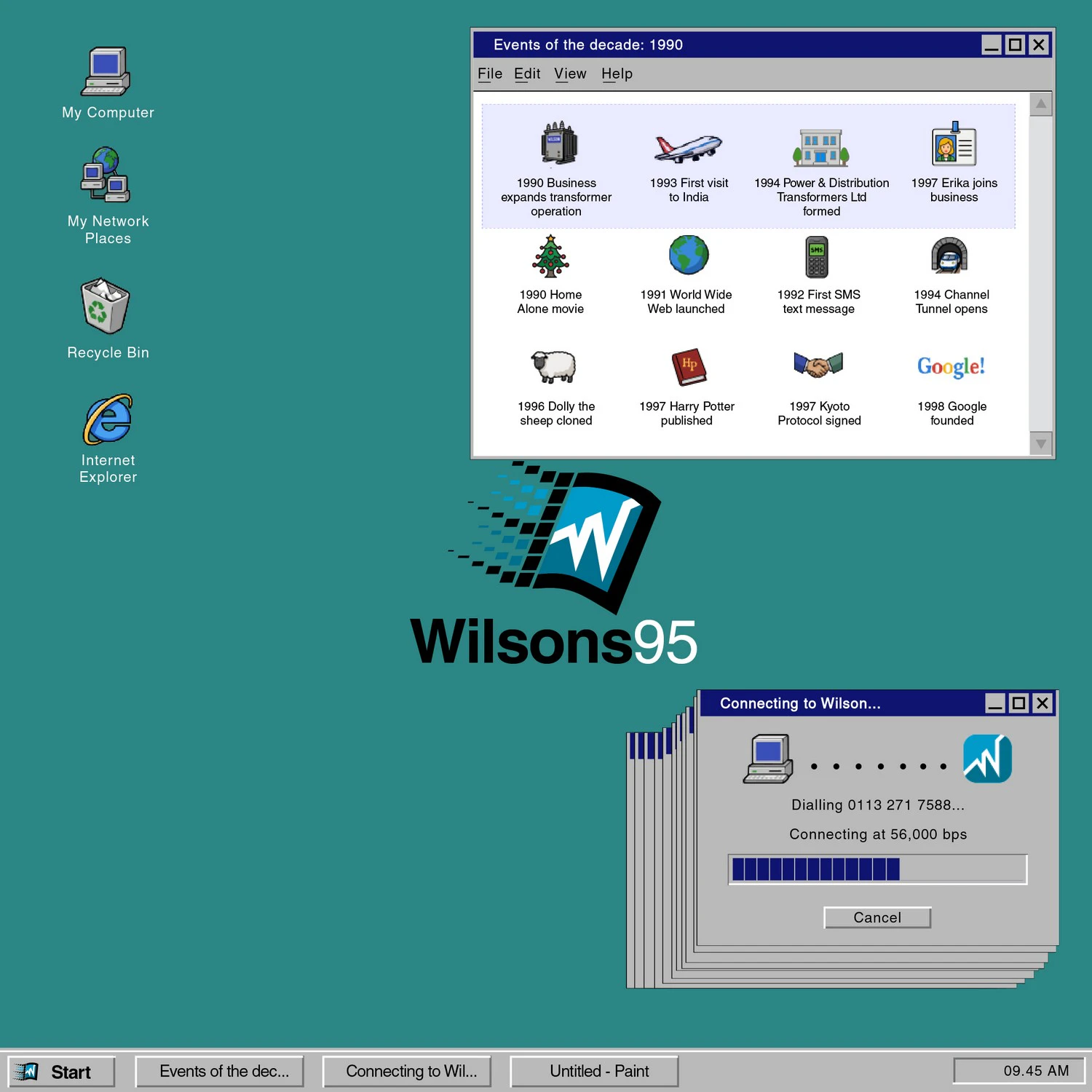Select the 1991 World Wide Web globe icon

pyautogui.click(x=689, y=255)
